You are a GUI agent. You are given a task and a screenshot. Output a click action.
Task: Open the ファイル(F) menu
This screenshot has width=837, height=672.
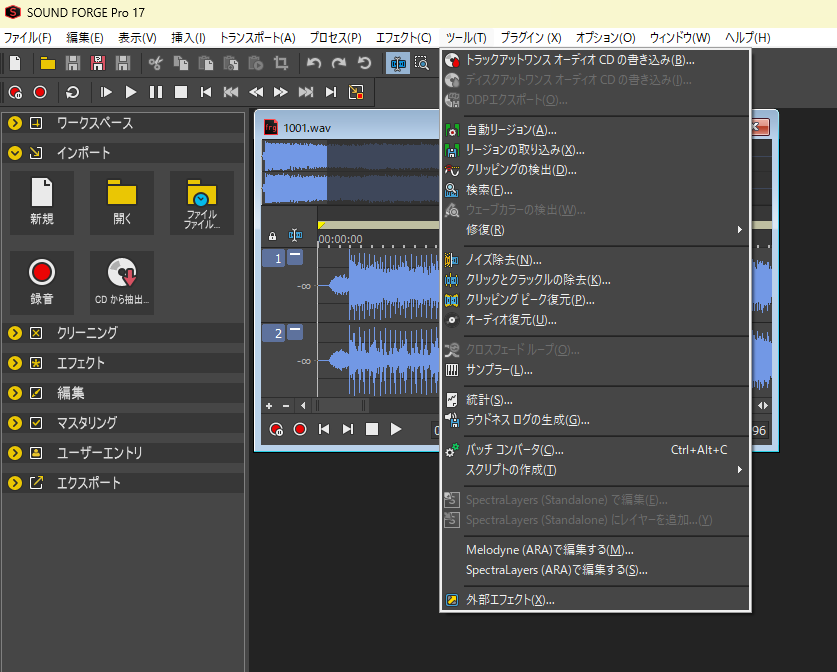click(x=28, y=38)
